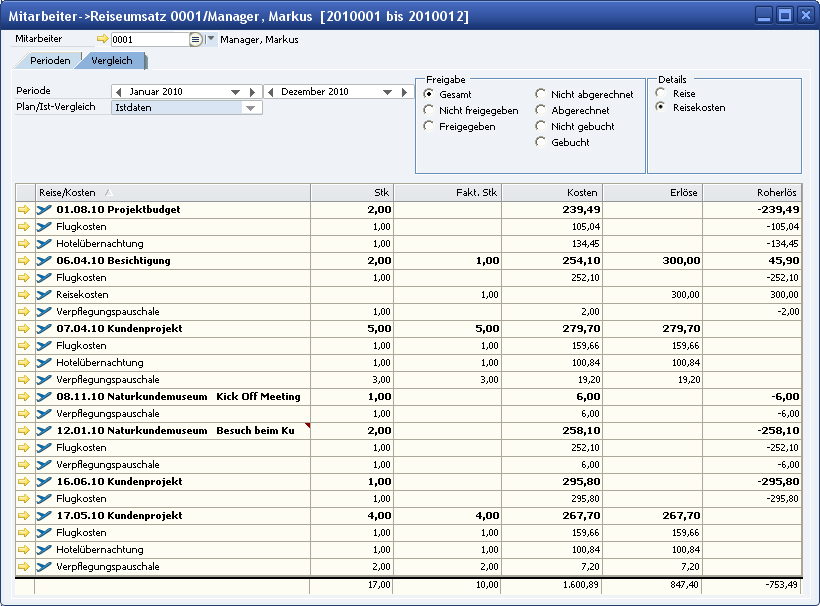Open the Plan/Ist-Vergleich Istdaten dropdown
Screen dimensions: 820x606
click(x=250, y=107)
